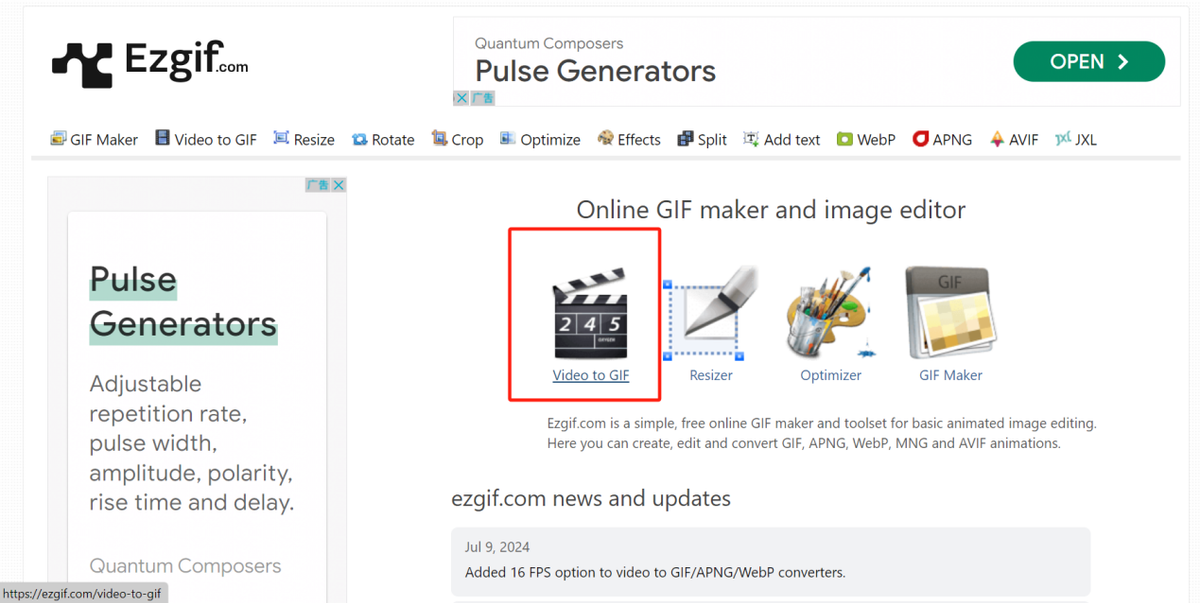Click the Video to GIF link under clapperboard
This screenshot has height=603, width=1200.
(591, 375)
